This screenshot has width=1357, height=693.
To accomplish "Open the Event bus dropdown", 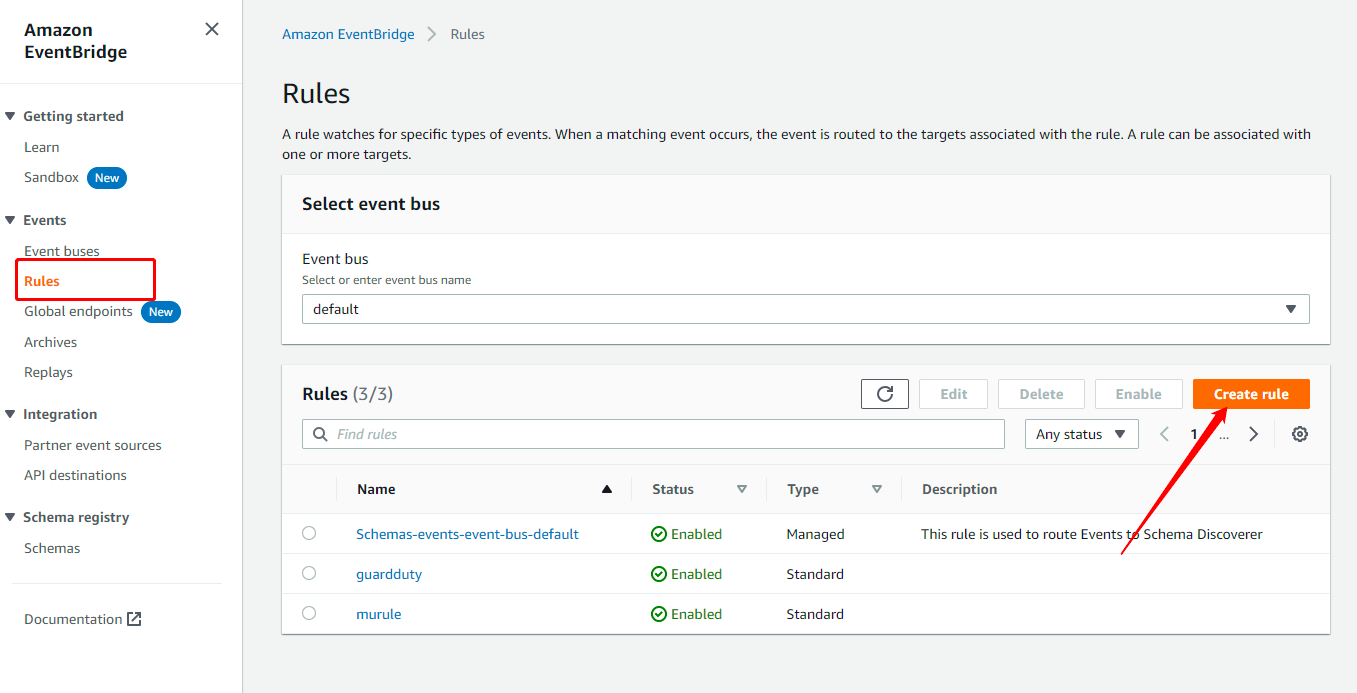I will pos(806,309).
